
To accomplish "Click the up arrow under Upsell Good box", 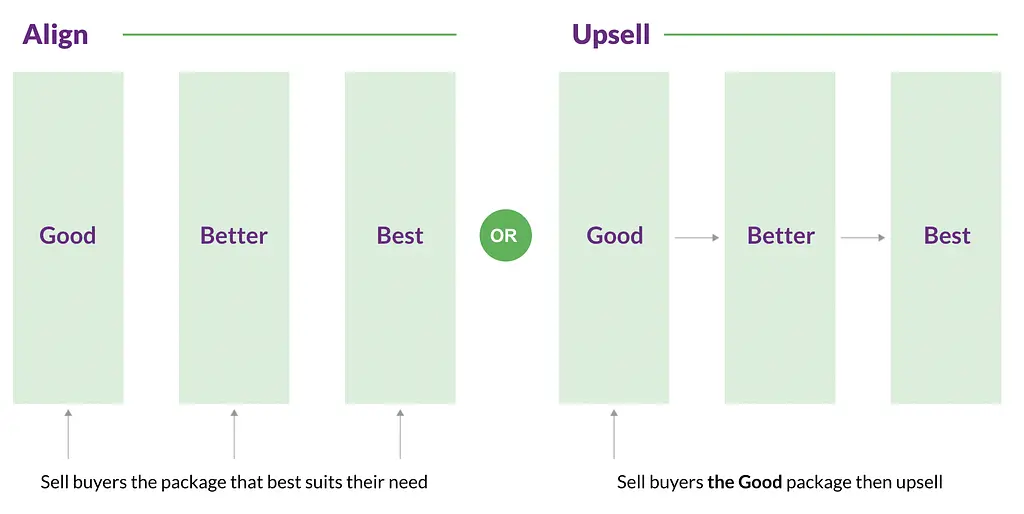I will 614,434.
